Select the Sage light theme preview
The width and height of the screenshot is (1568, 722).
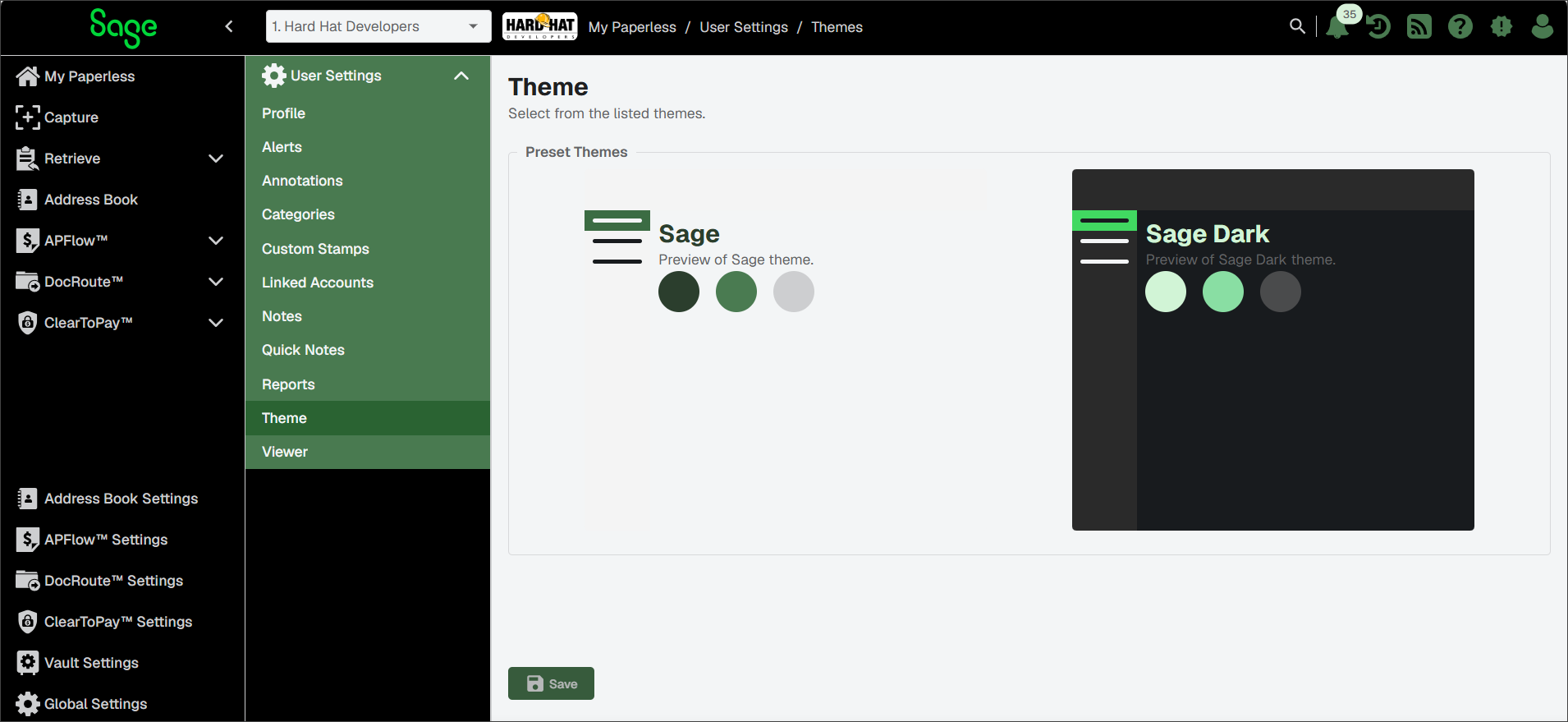click(x=786, y=350)
